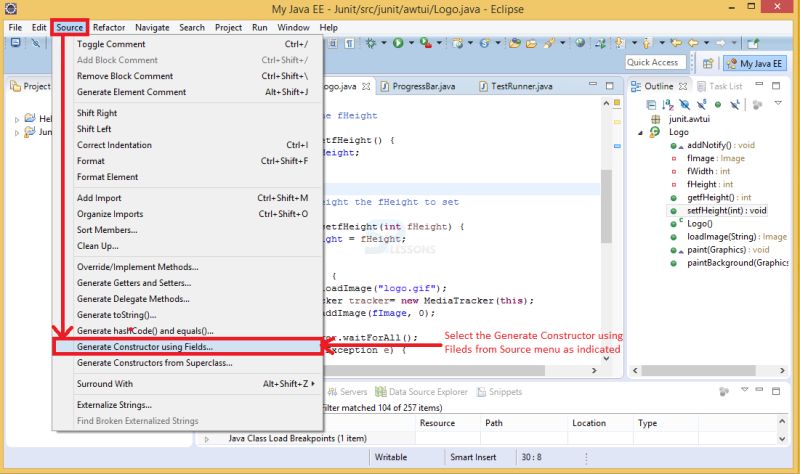Click the Debug bug icon in toolbar
Image resolution: width=800 pixels, height=474 pixels.
(x=371, y=43)
